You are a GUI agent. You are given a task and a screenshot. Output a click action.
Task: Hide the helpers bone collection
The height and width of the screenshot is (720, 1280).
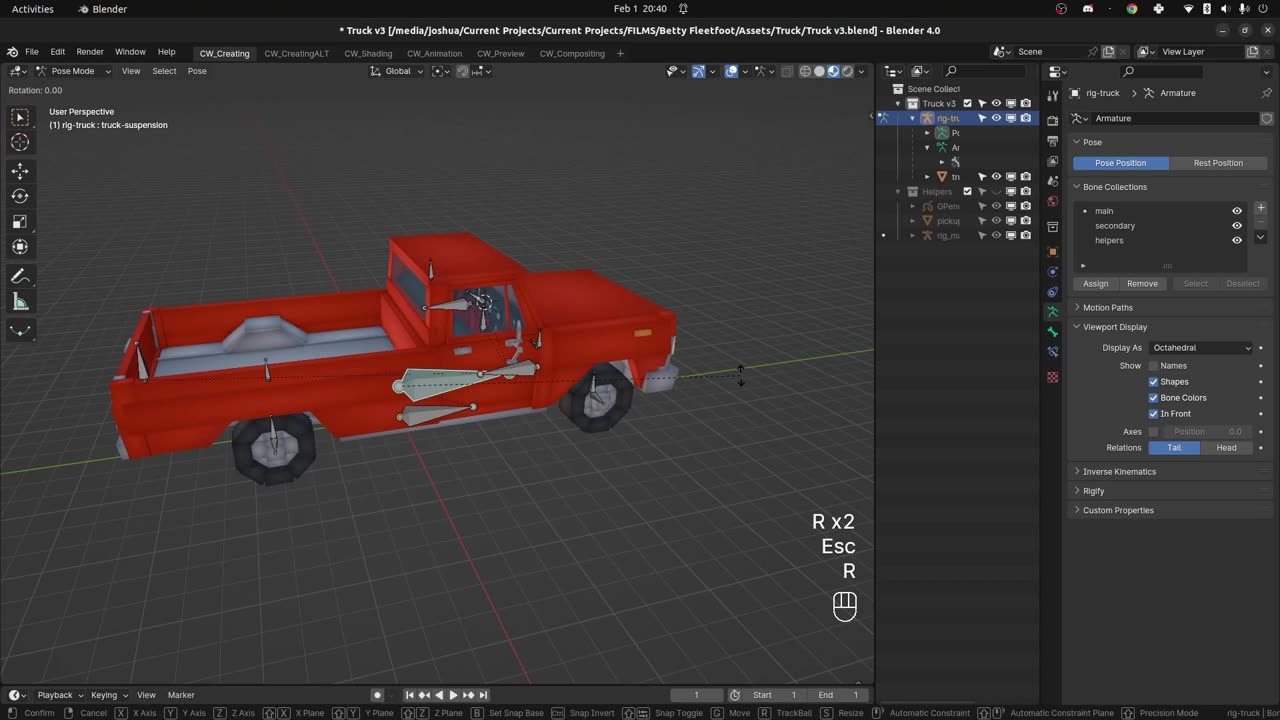[x=1237, y=240]
